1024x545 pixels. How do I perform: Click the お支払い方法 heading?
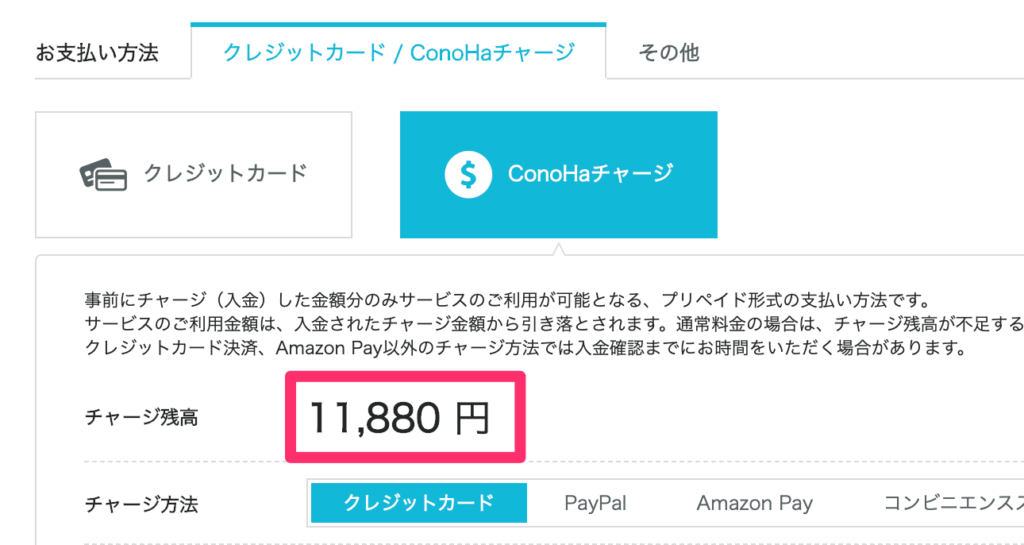97,53
